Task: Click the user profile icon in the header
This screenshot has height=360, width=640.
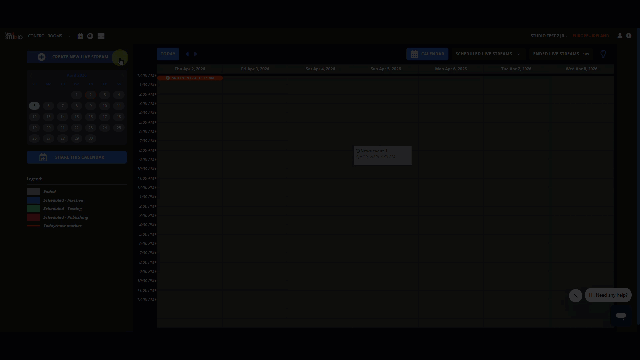Action: tap(620, 36)
